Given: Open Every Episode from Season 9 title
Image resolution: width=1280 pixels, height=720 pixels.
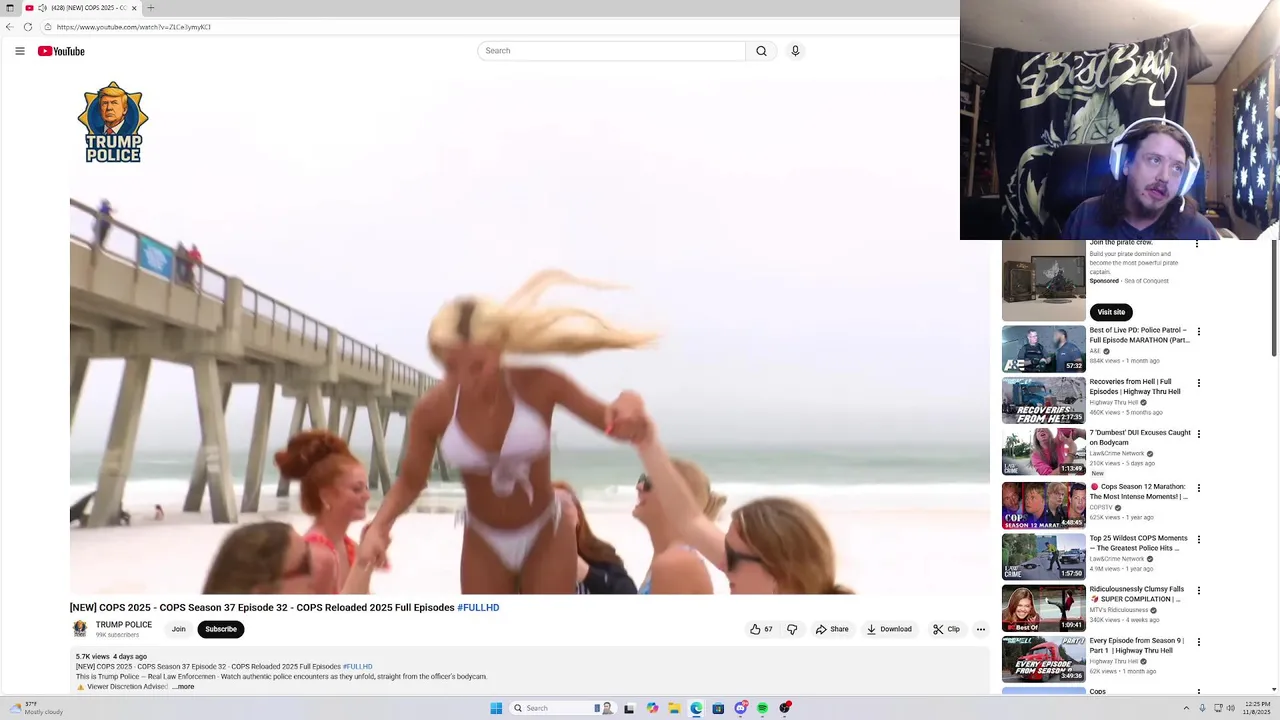Looking at the screenshot, I should tap(1137, 646).
